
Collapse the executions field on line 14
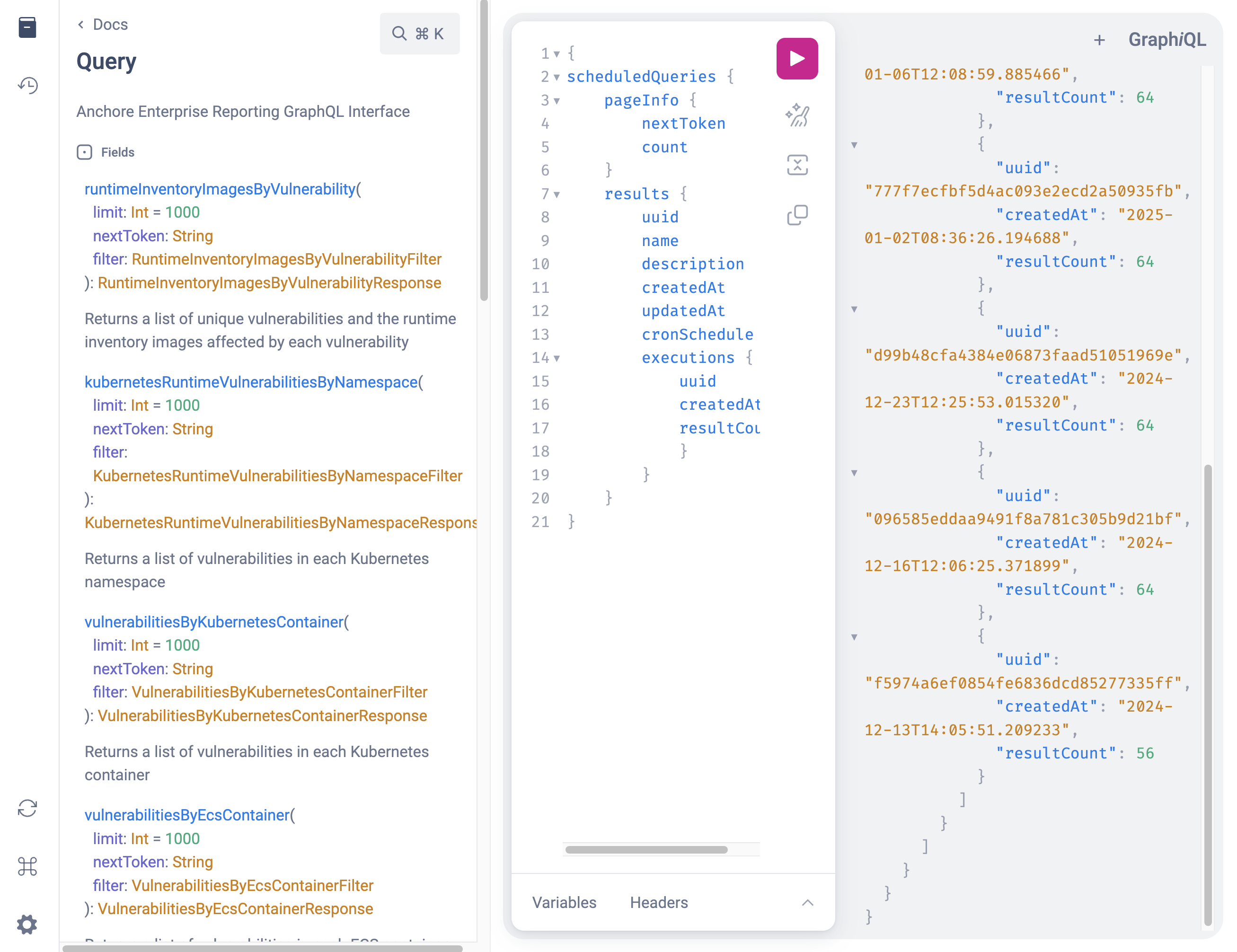click(x=557, y=358)
